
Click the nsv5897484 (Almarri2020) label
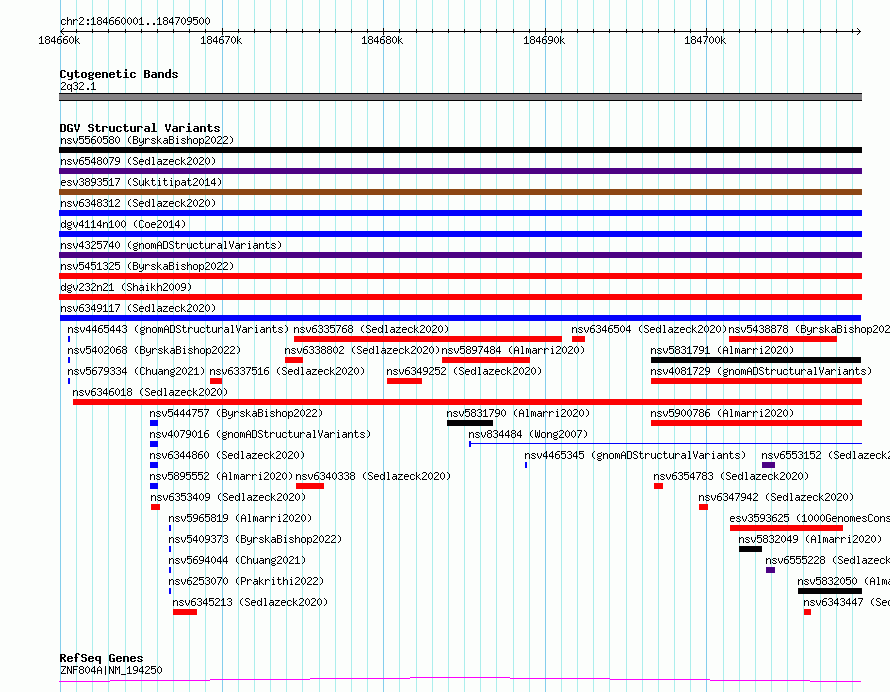[513, 350]
